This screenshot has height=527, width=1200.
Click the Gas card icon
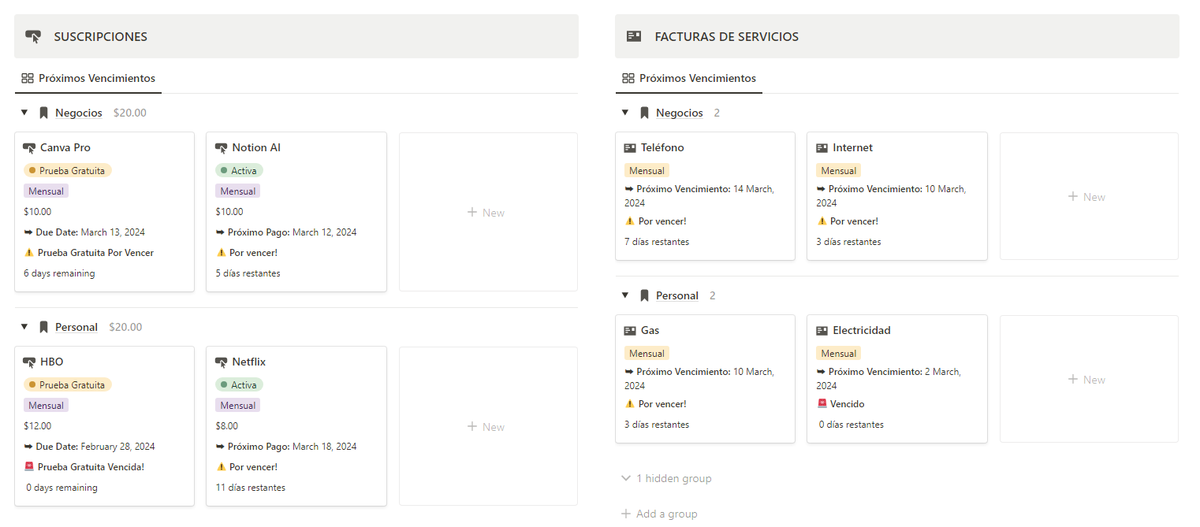630,331
